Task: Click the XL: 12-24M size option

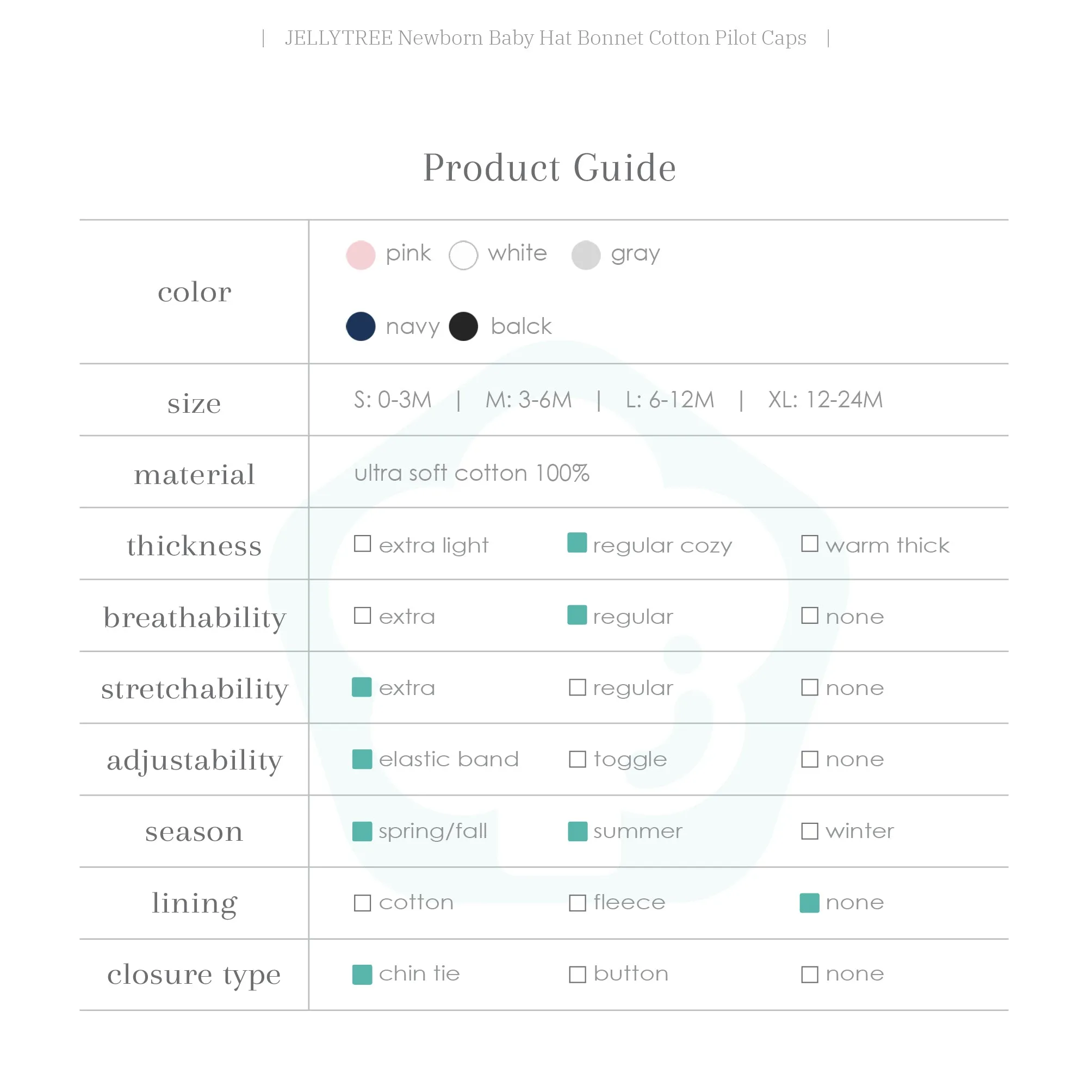Action: [x=825, y=400]
